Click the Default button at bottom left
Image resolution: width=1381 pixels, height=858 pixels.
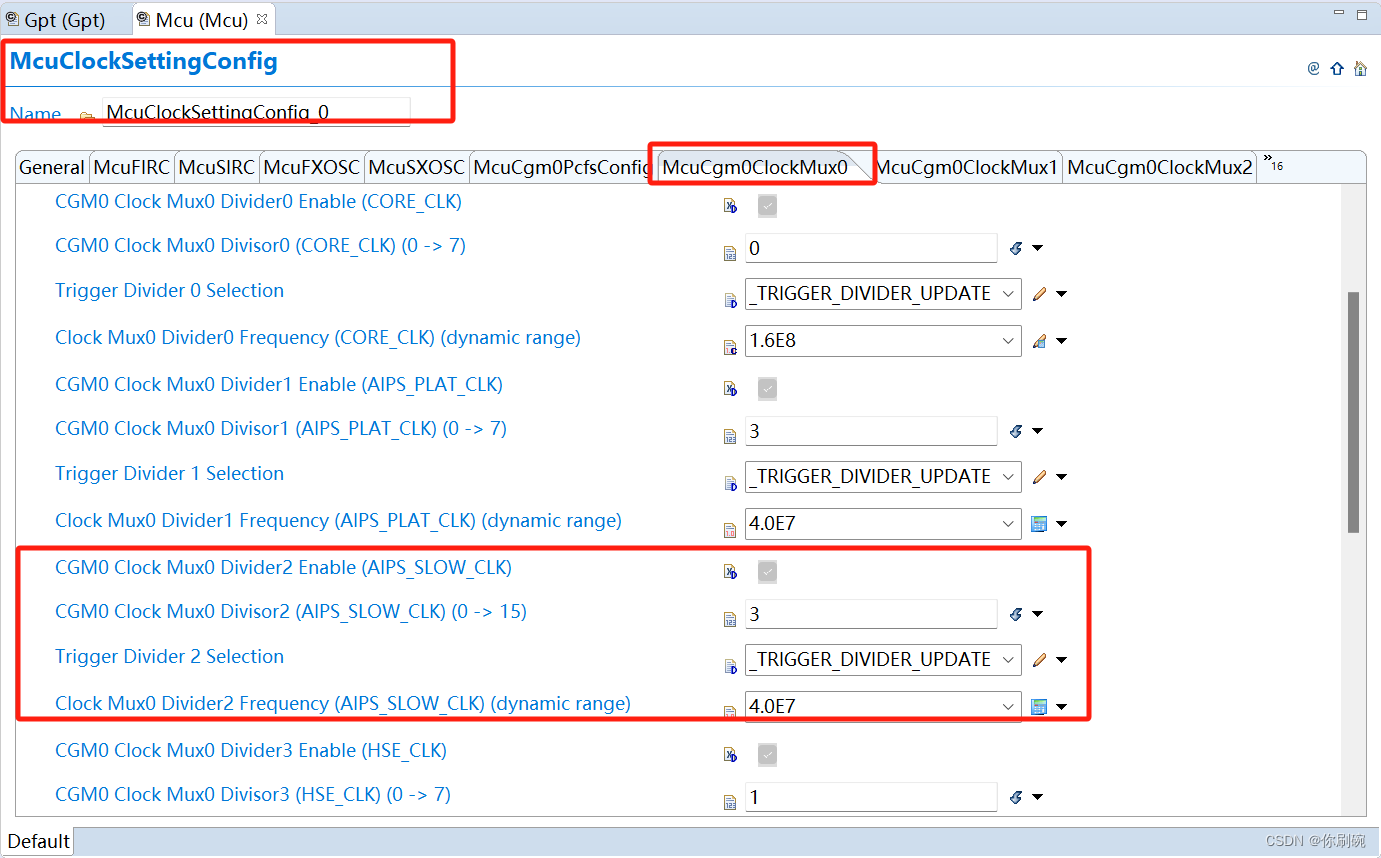[37, 840]
